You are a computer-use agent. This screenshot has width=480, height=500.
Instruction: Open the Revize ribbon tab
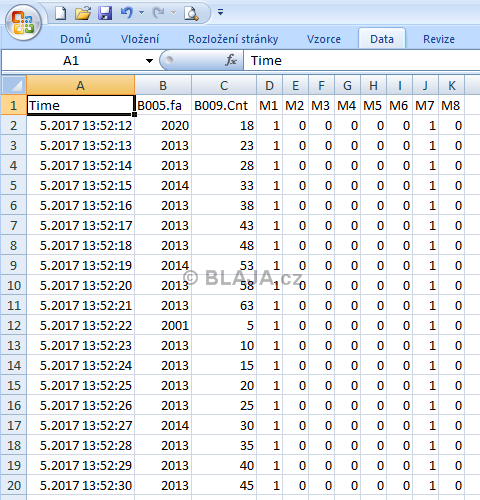[439, 39]
